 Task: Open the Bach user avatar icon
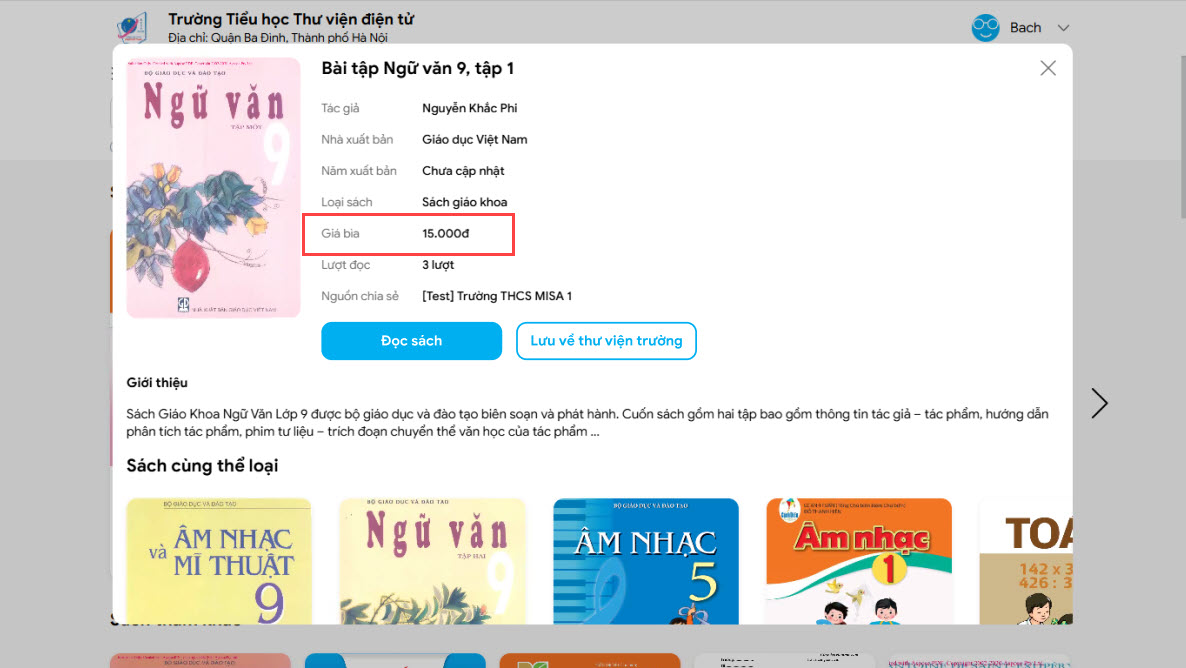click(986, 28)
